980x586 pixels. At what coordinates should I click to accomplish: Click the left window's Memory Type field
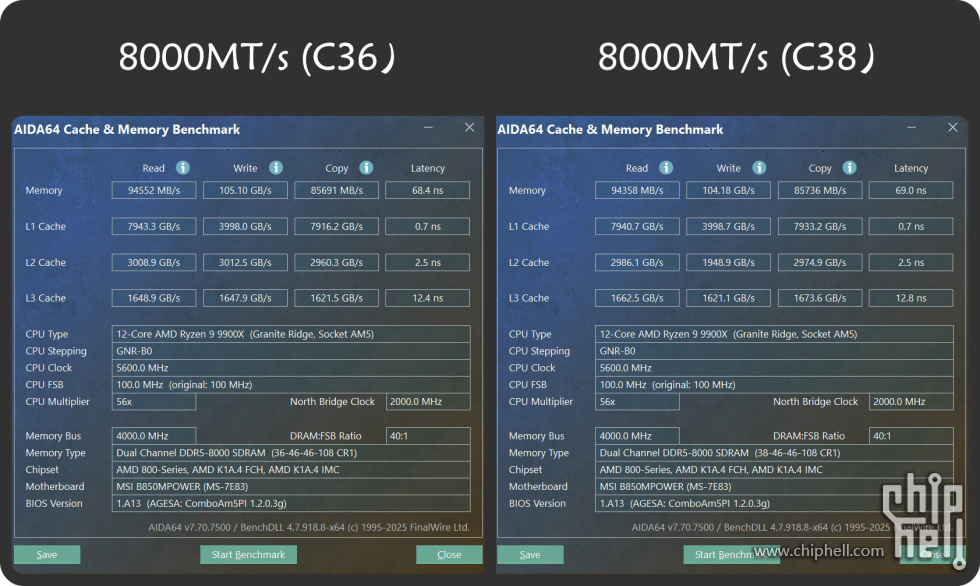pos(290,453)
